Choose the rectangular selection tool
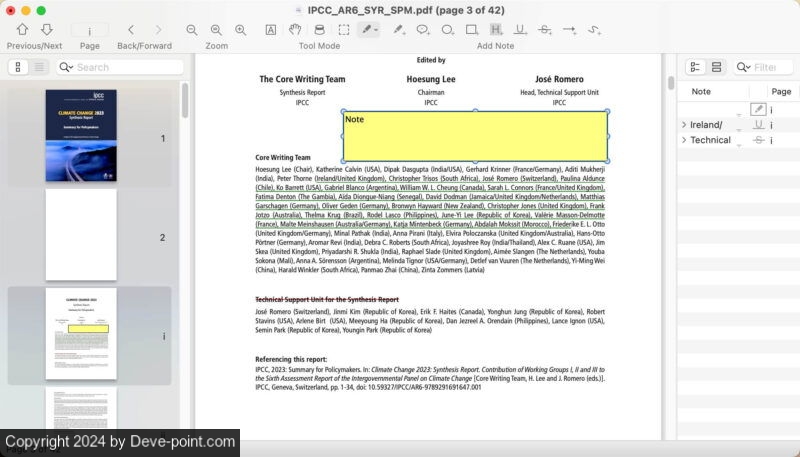 pos(343,30)
